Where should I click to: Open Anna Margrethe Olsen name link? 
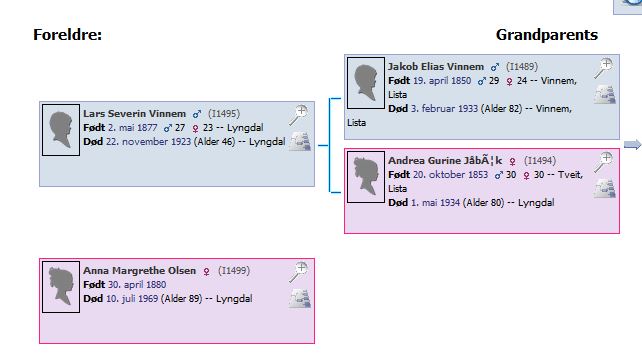point(140,271)
